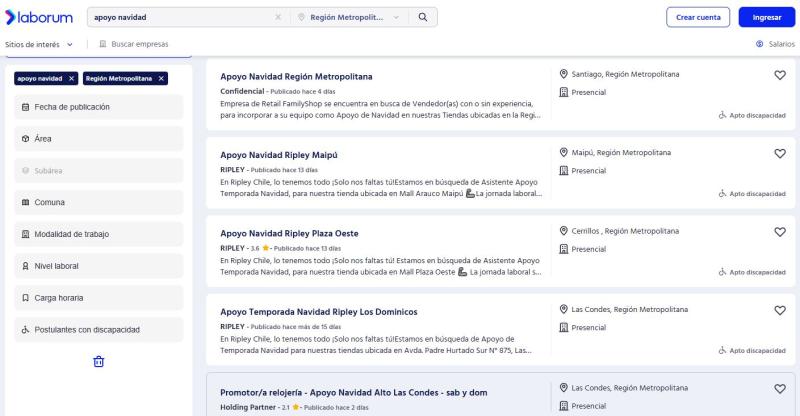The image size is (800, 416).
Task: Click the building icon of Buscar empresas
Action: [x=103, y=44]
